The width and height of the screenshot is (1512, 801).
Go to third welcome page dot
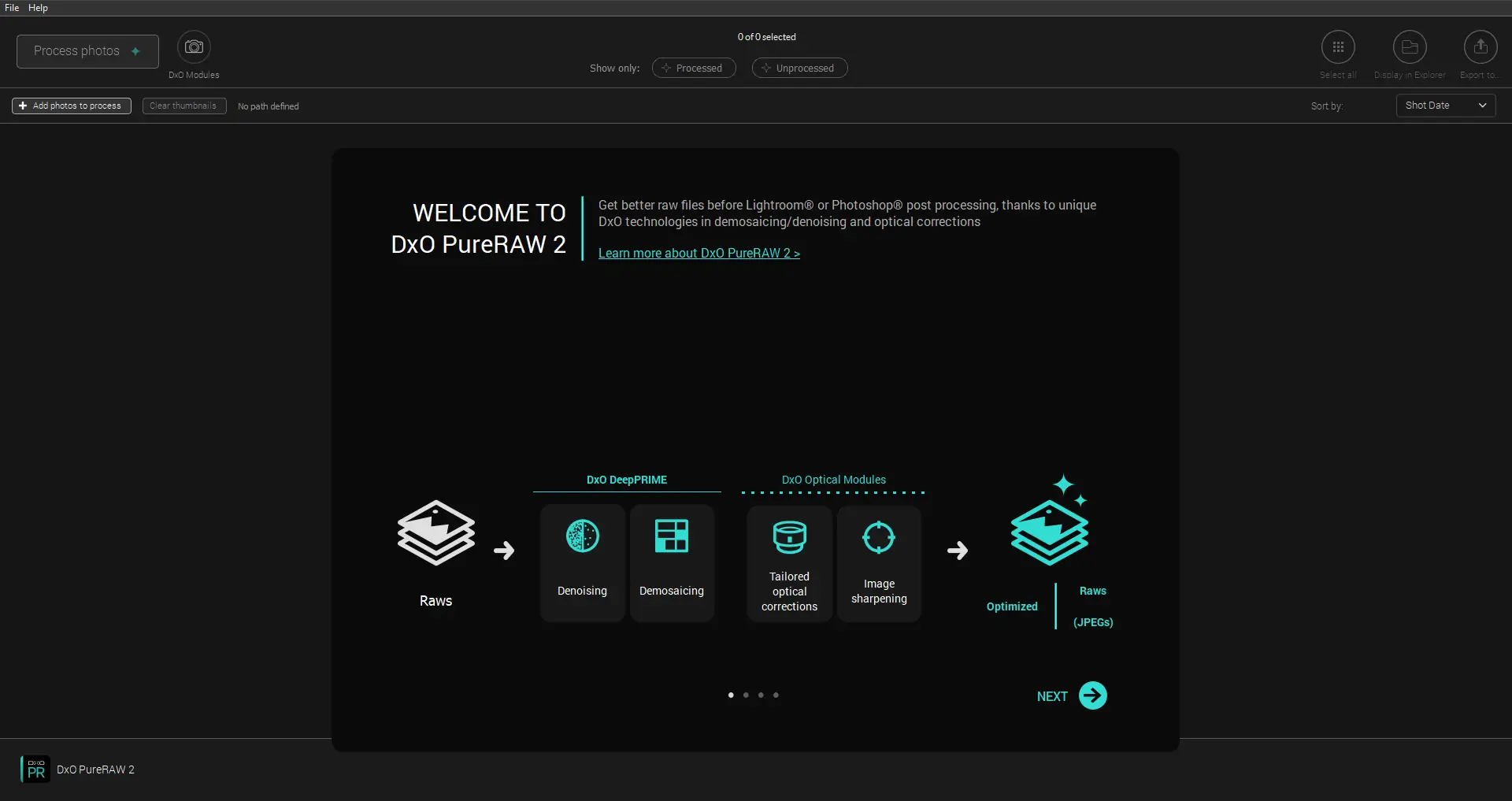[761, 695]
